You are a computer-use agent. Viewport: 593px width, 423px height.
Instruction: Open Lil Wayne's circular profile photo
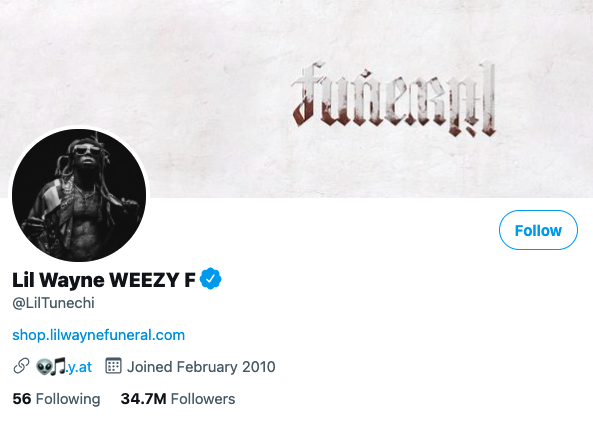coord(79,195)
